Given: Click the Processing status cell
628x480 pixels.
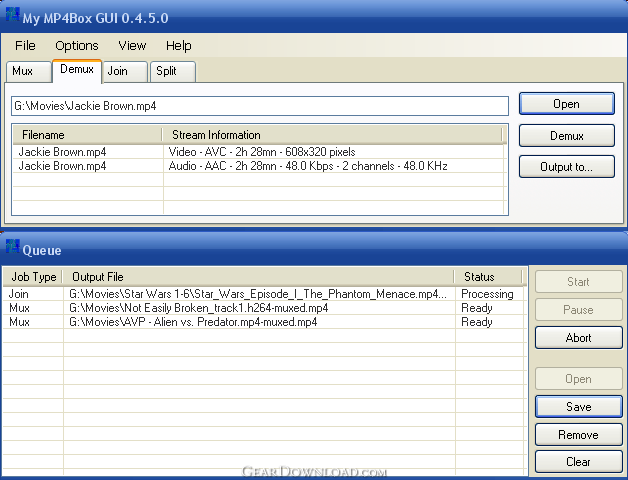Looking at the screenshot, I should [x=487, y=294].
